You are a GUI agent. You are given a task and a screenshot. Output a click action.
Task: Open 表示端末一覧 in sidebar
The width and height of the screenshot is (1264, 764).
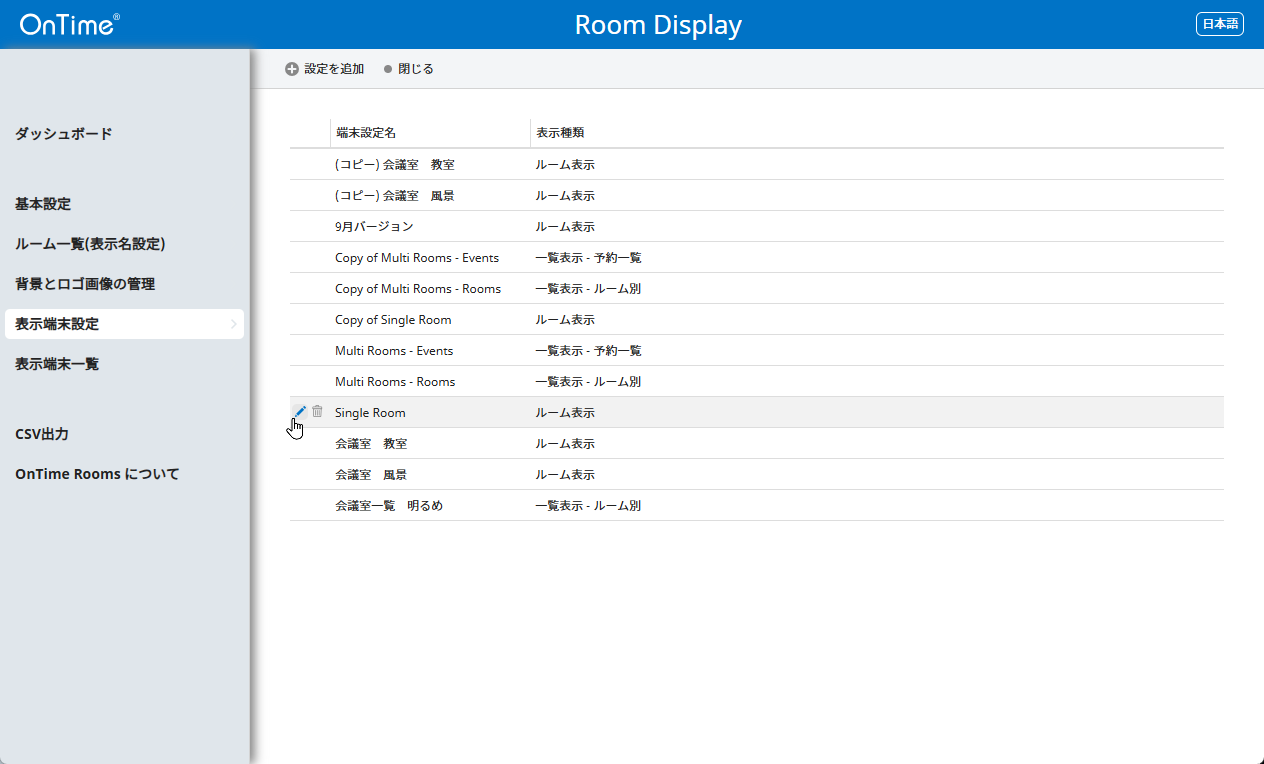click(57, 364)
